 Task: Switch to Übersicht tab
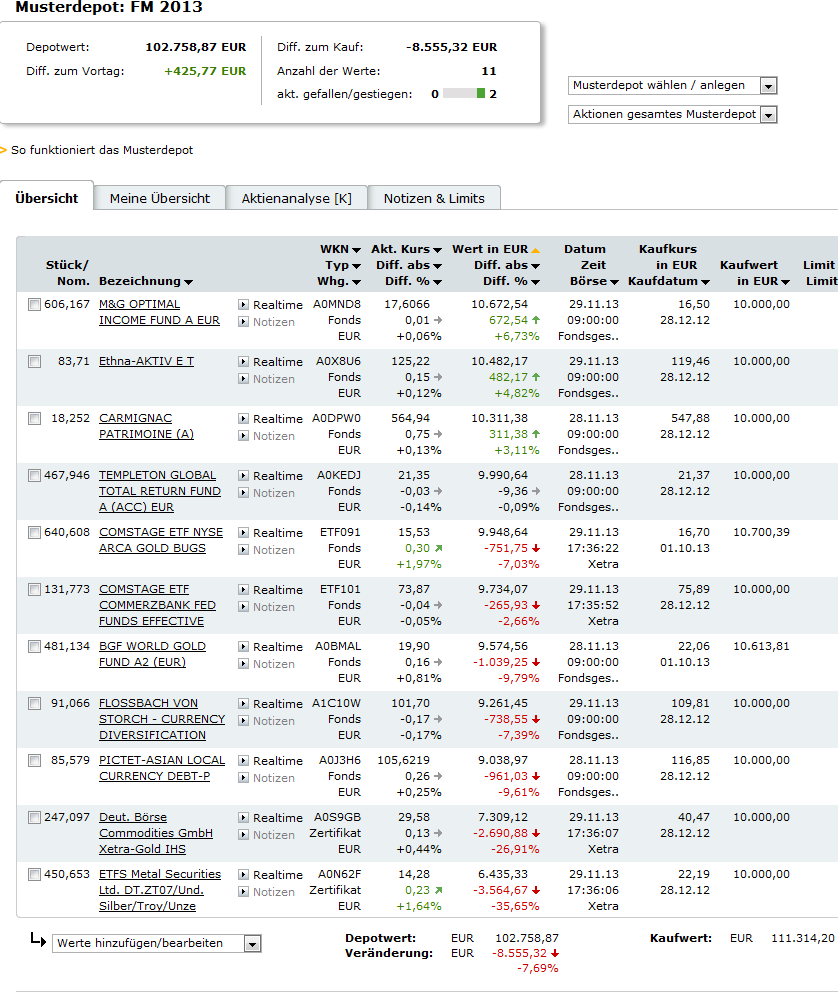pos(47,198)
